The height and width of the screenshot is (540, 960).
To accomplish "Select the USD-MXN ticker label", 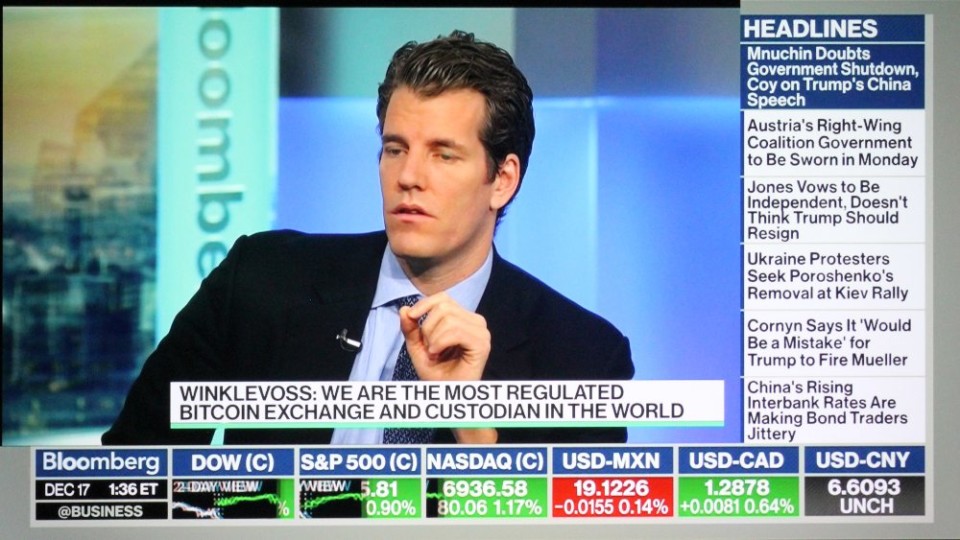I will (611, 462).
